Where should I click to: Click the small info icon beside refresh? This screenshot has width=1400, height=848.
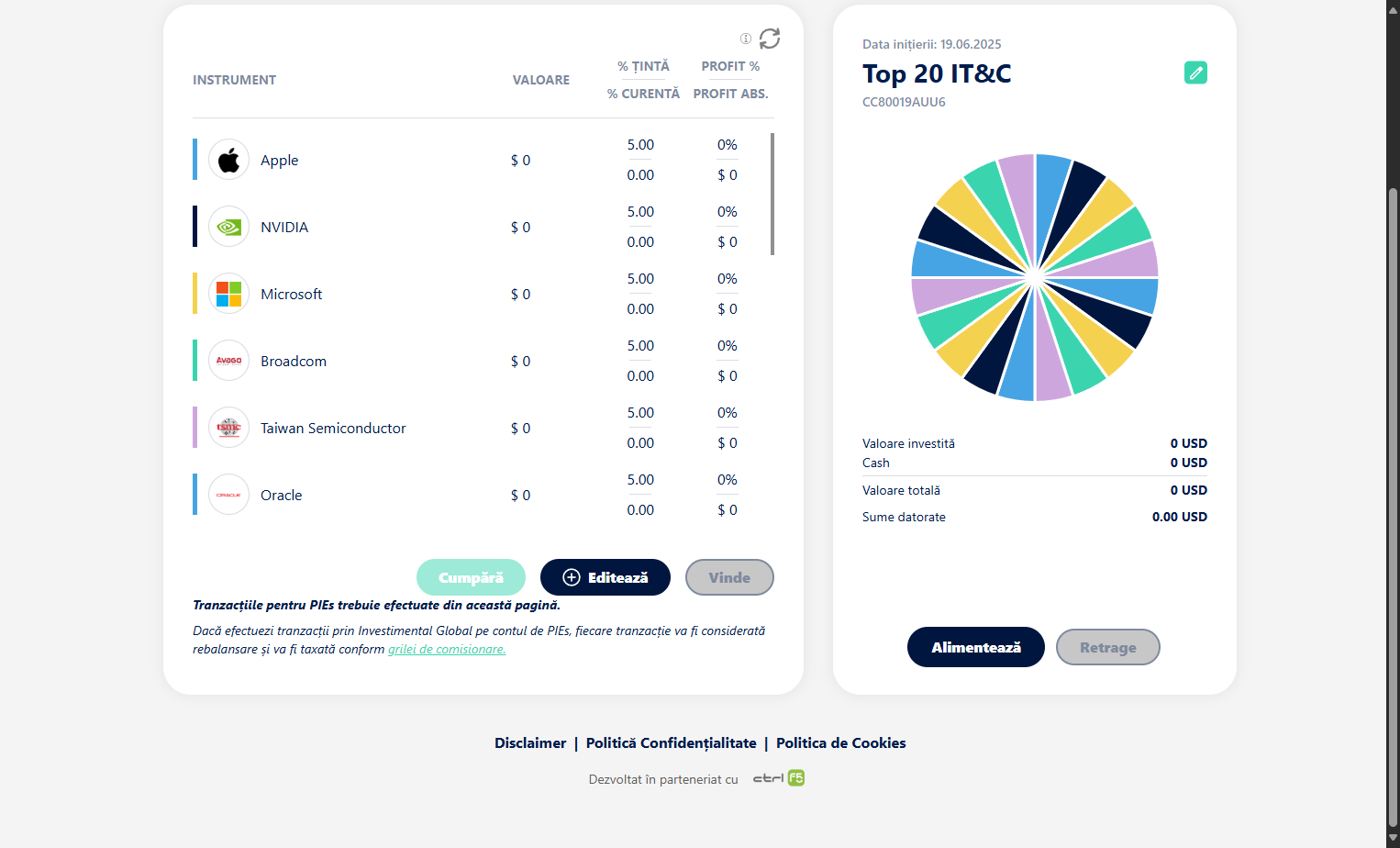tap(746, 39)
